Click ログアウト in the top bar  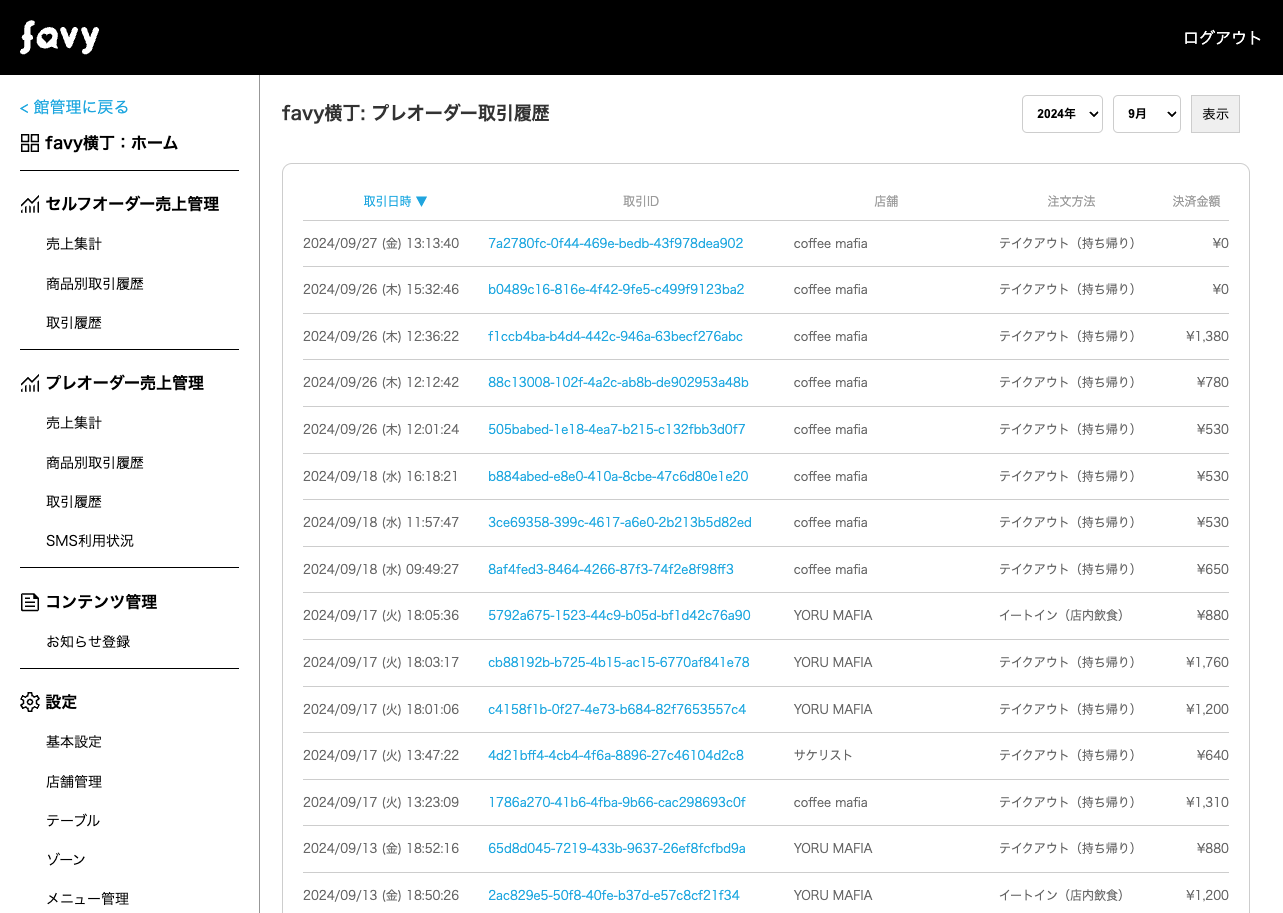(x=1221, y=38)
